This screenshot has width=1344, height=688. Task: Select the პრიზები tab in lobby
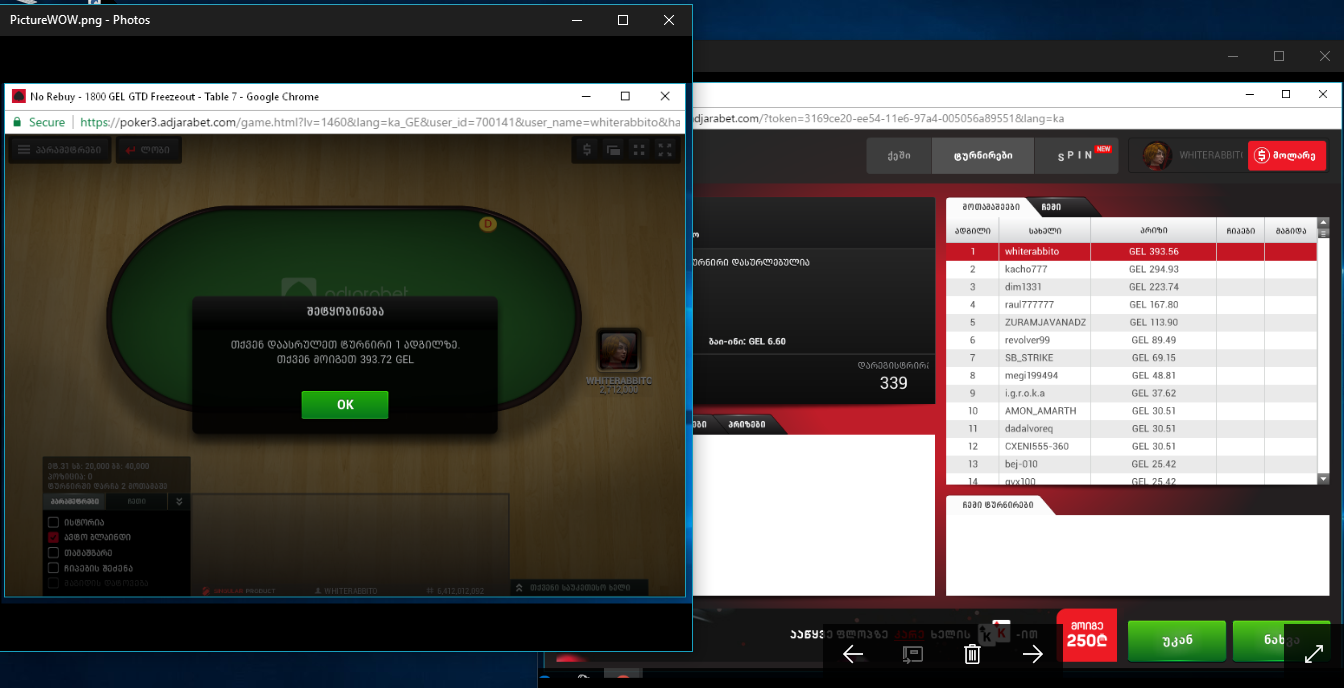pyautogui.click(x=745, y=424)
